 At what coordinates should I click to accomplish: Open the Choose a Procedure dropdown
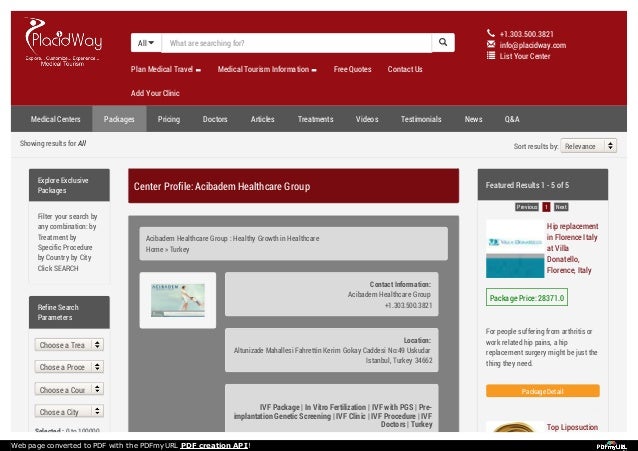[x=69, y=367]
